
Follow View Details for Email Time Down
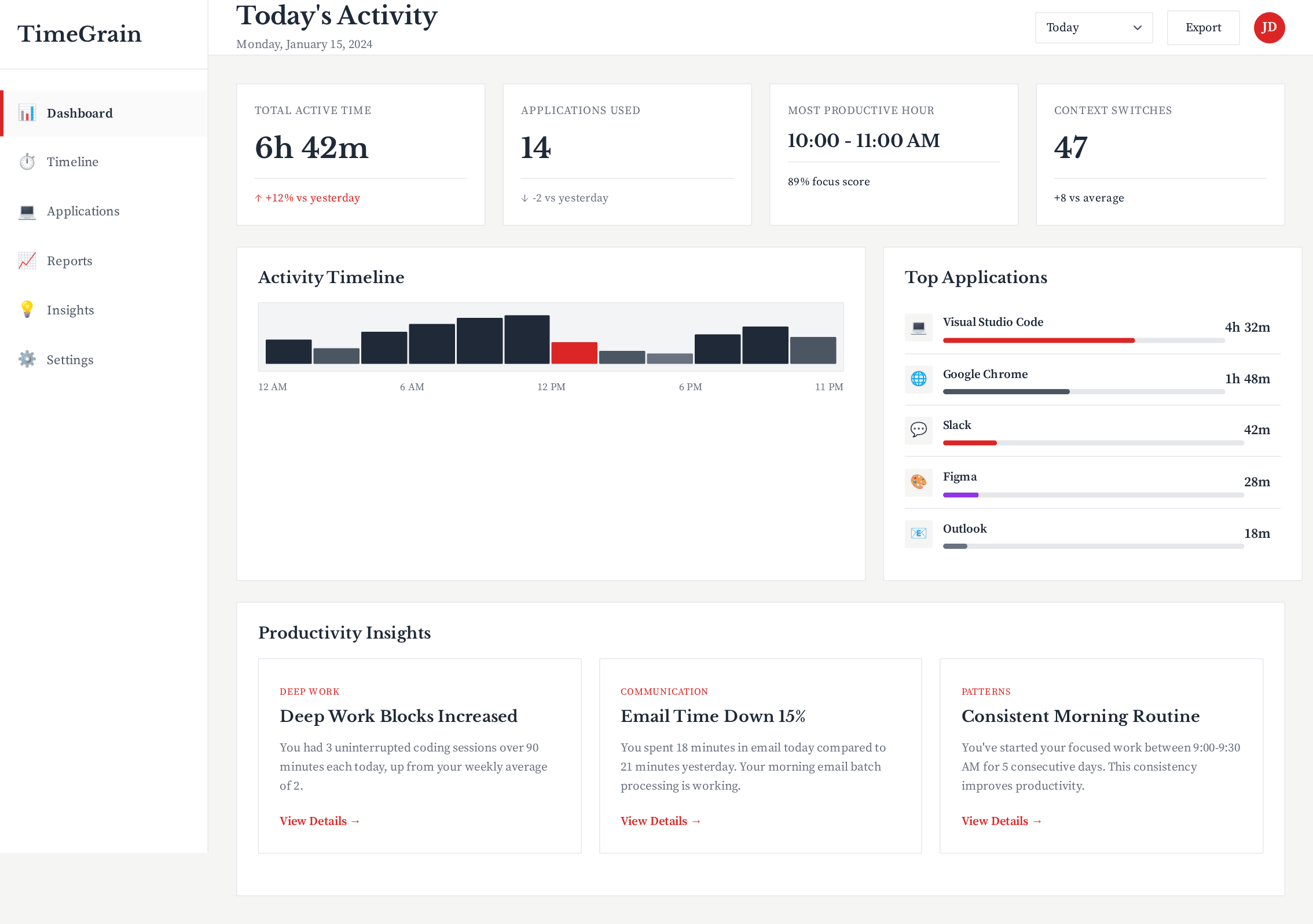coord(661,820)
